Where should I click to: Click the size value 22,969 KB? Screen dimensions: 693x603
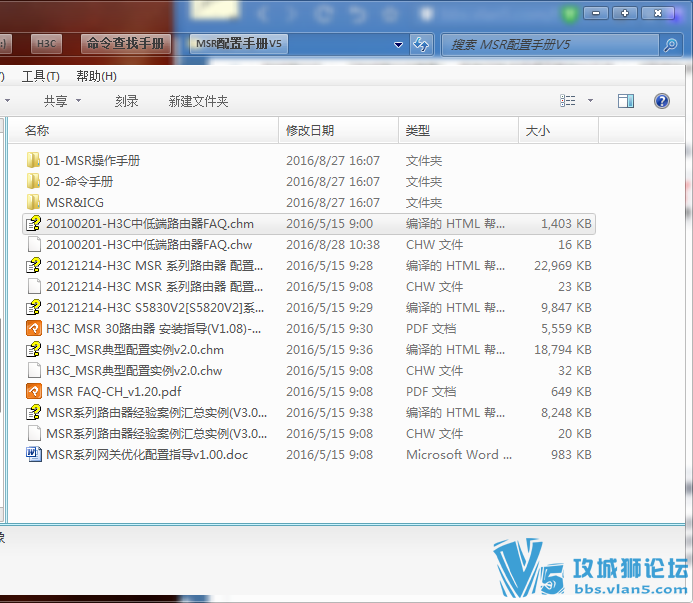[x=563, y=266]
